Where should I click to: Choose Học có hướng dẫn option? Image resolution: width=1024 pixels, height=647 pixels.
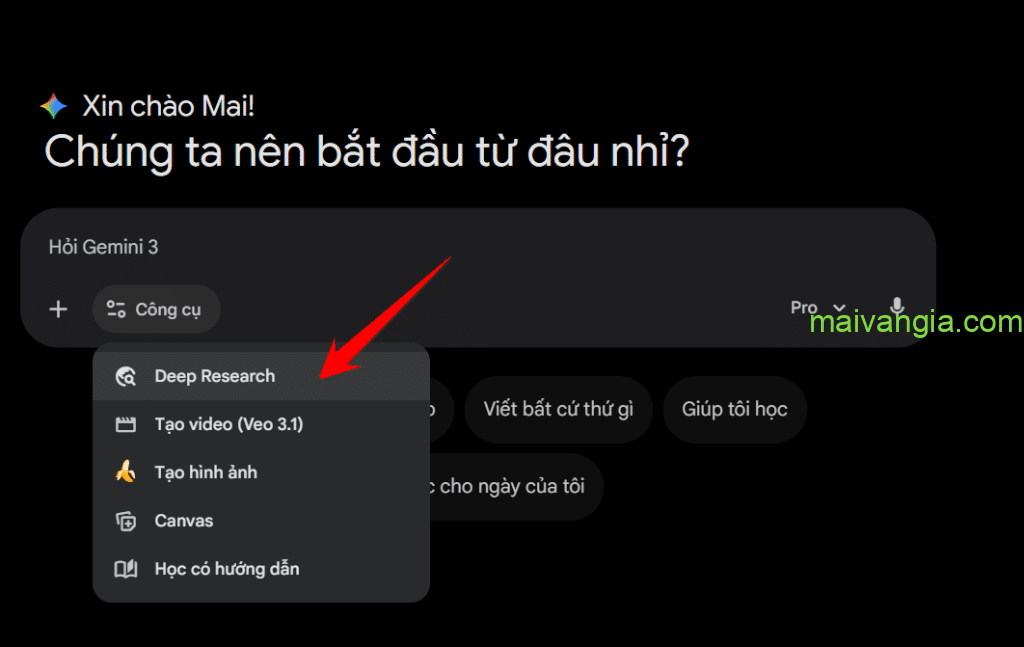pos(261,569)
